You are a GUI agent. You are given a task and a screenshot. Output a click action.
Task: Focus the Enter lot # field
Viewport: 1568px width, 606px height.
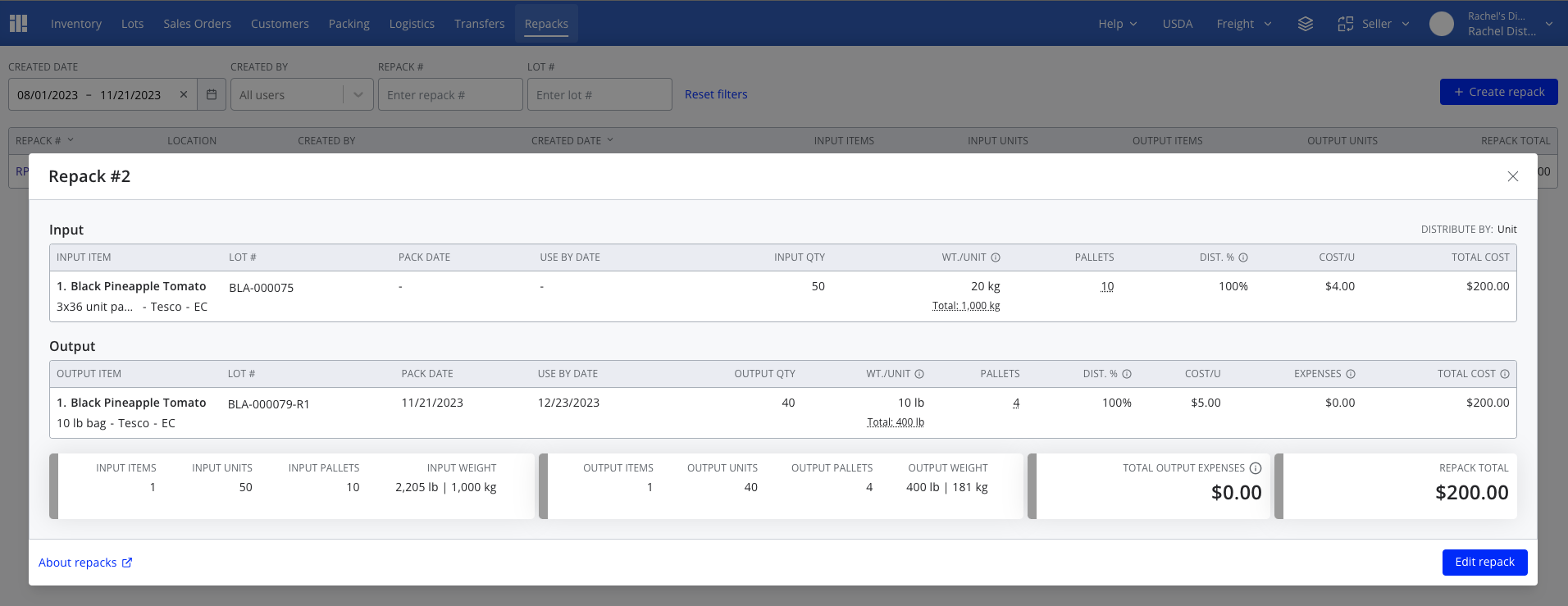[599, 94]
